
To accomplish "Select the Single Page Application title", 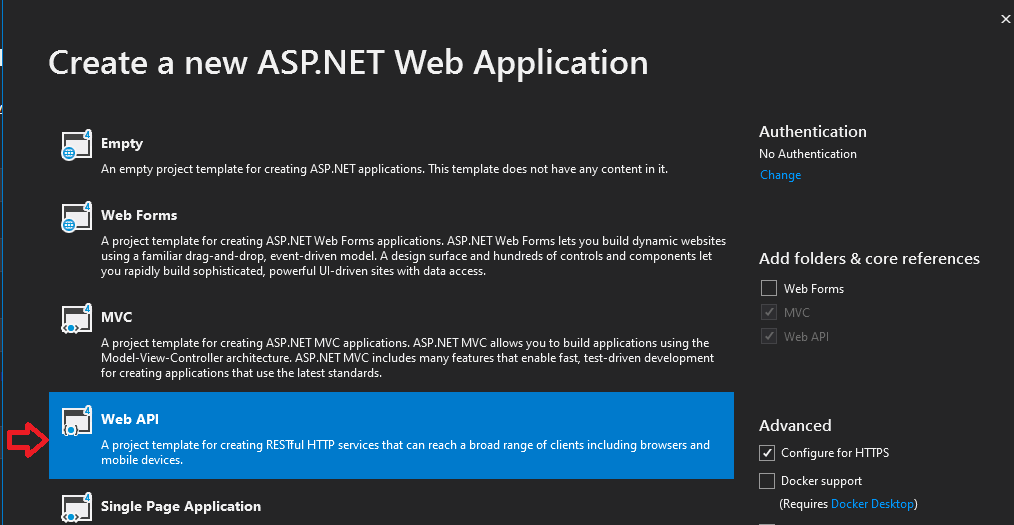I will click(x=181, y=506).
